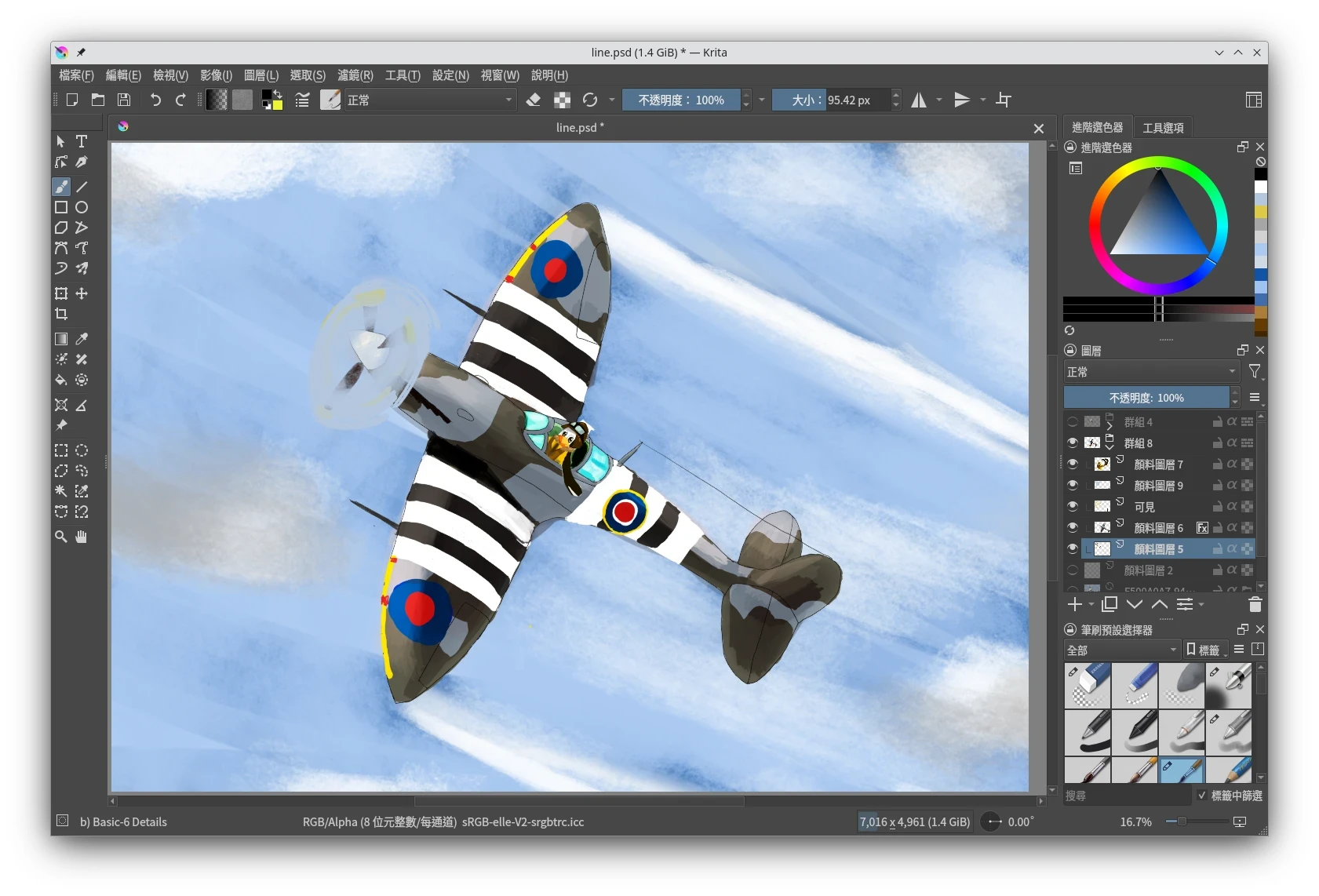Open the layer blending mode dropdown

pos(1151,372)
